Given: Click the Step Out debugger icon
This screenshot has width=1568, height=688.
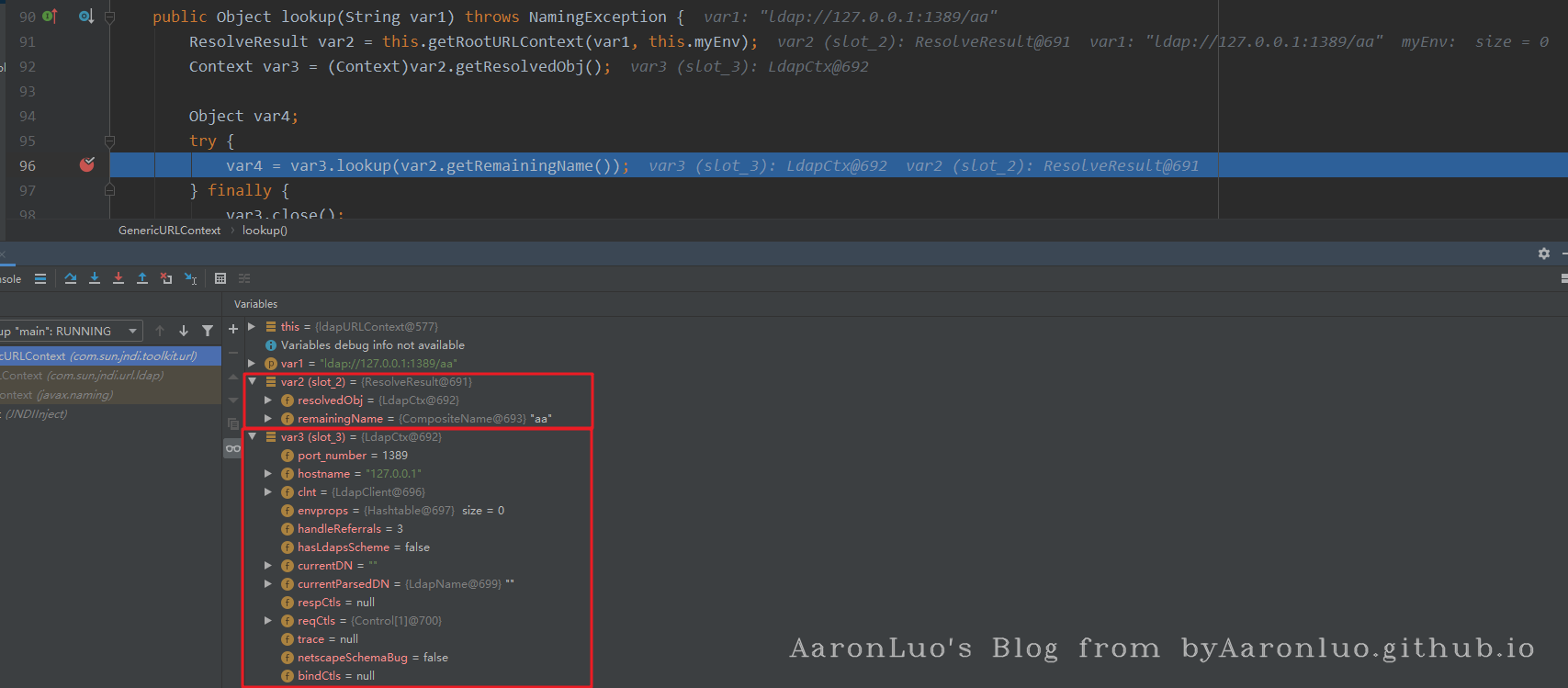Looking at the screenshot, I should pyautogui.click(x=142, y=278).
